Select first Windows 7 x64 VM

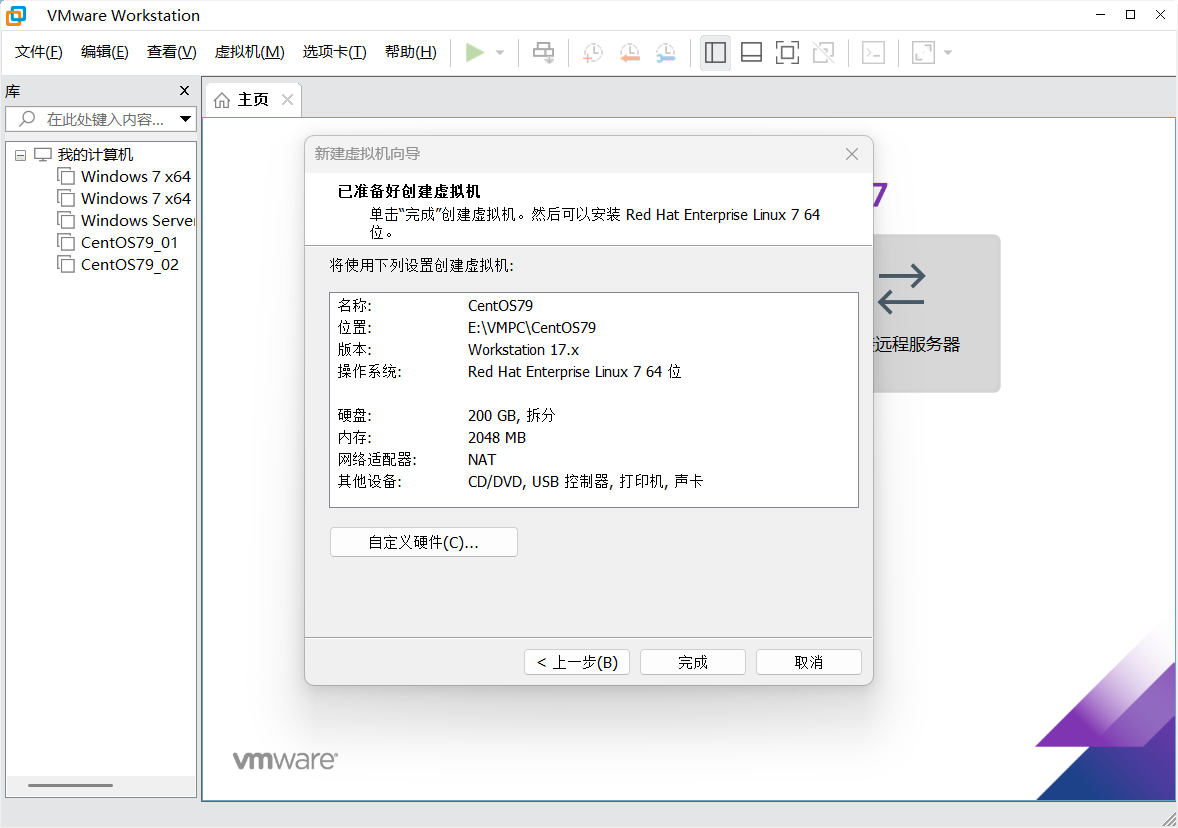[x=135, y=177]
